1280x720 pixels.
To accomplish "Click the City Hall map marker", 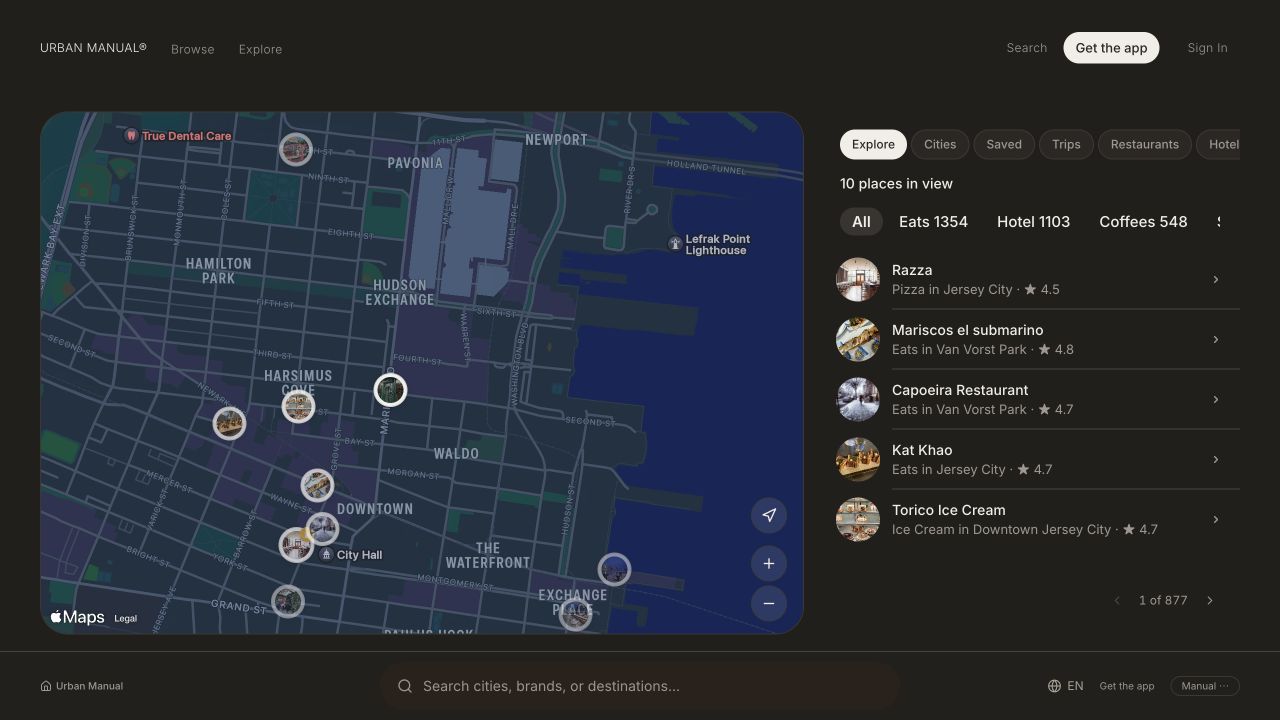I will pos(326,554).
